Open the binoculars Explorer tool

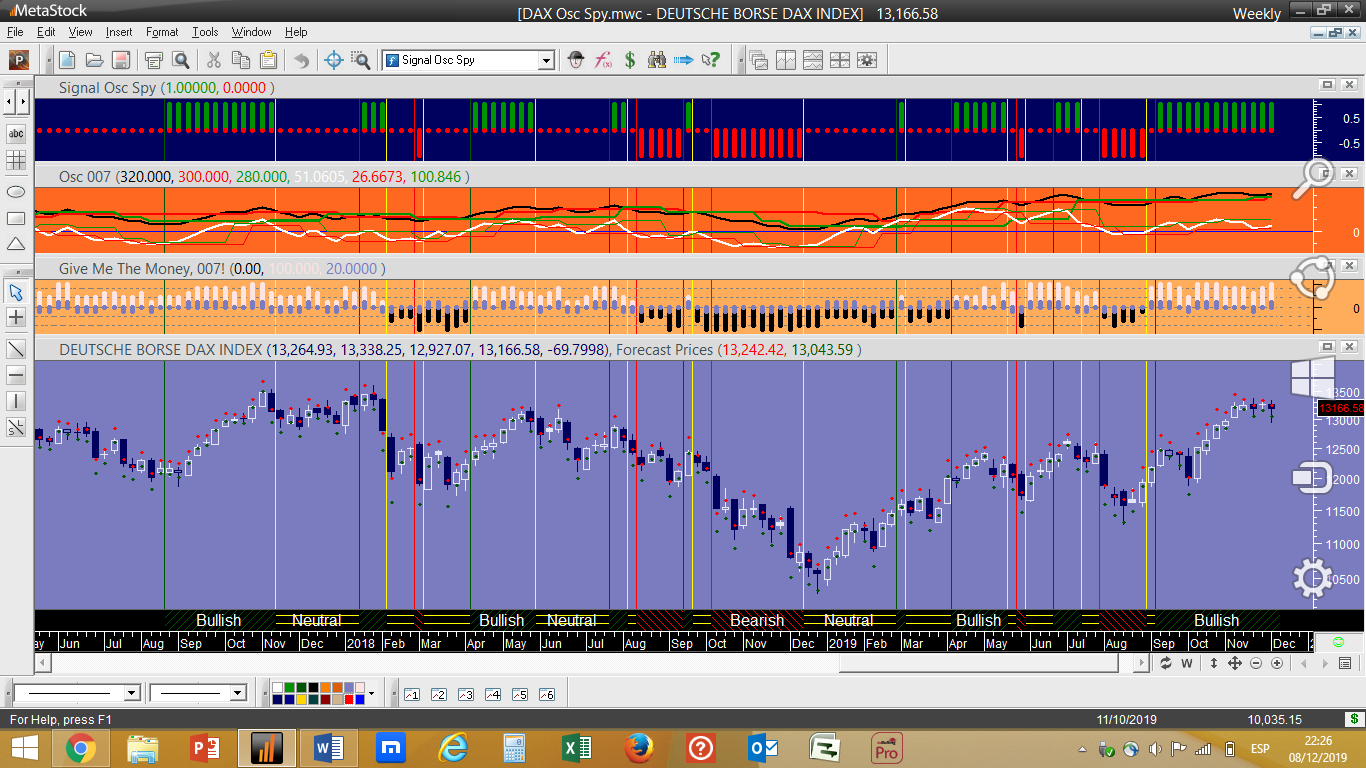(x=657, y=60)
